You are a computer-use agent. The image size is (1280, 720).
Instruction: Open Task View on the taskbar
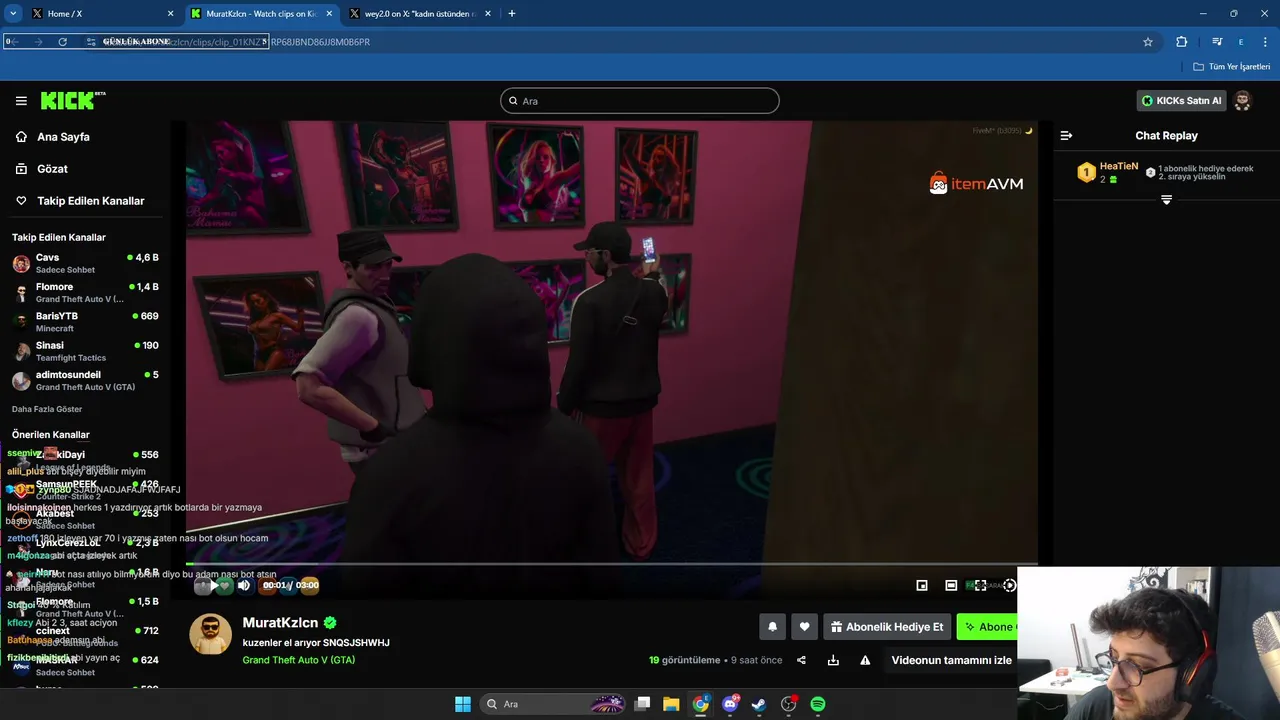(x=643, y=704)
